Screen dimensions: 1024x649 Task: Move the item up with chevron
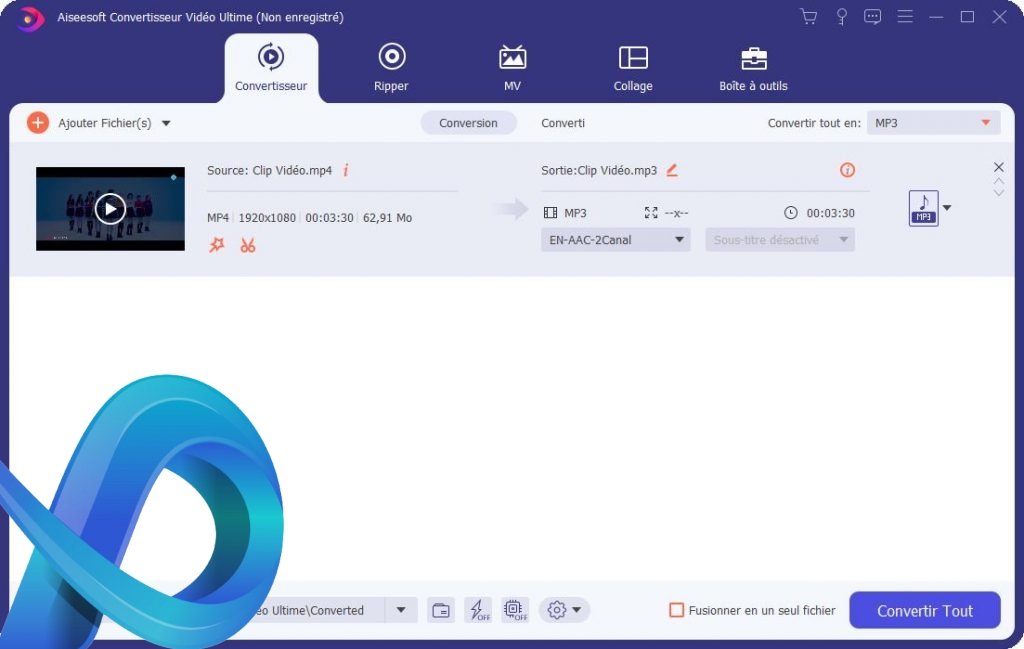[999, 182]
